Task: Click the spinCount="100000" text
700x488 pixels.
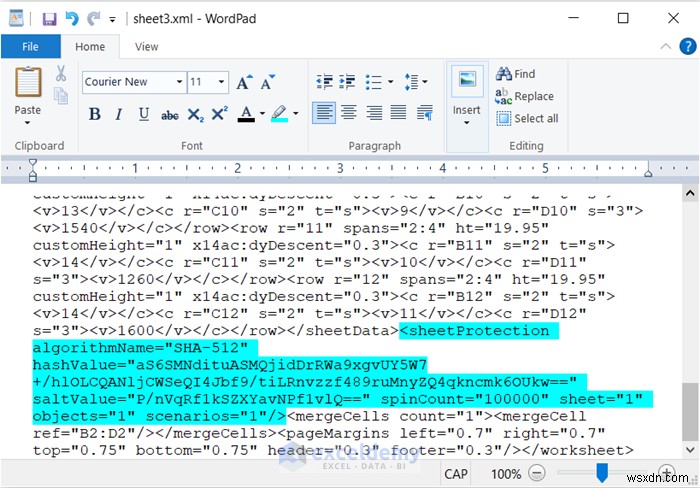Action: pyautogui.click(x=465, y=399)
